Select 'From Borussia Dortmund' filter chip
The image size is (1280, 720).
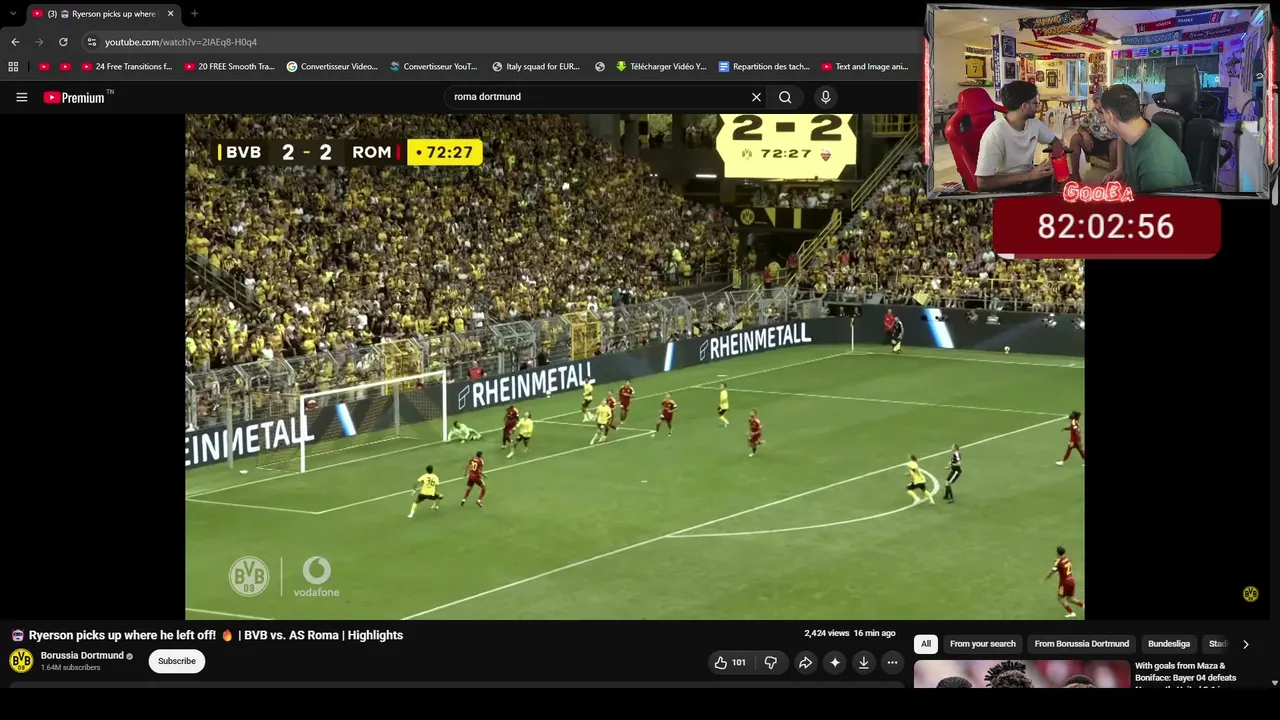point(1082,644)
